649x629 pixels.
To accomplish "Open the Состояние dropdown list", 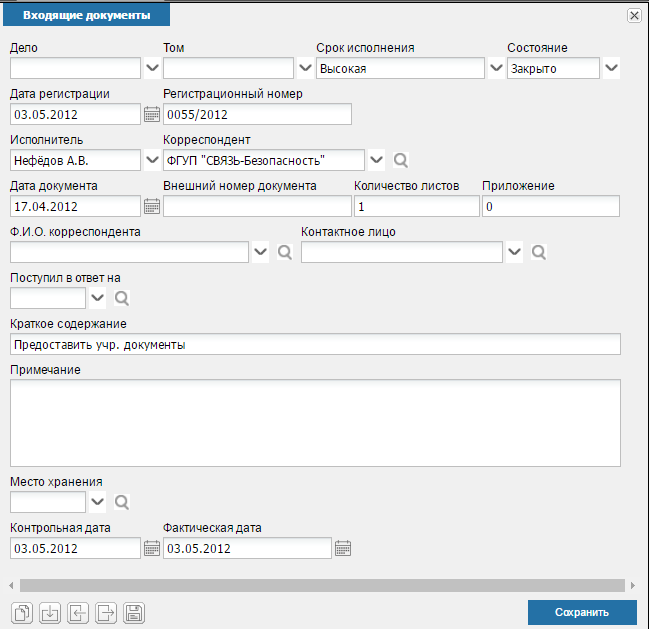I will (x=611, y=68).
